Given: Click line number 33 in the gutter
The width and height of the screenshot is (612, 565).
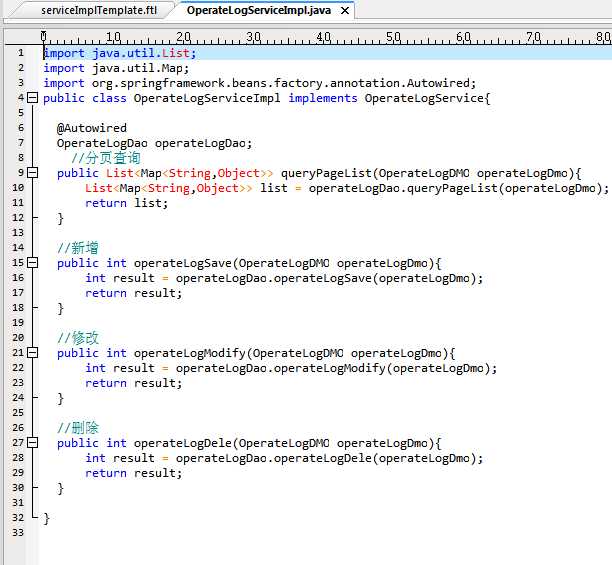Looking at the screenshot, I should [x=18, y=533].
